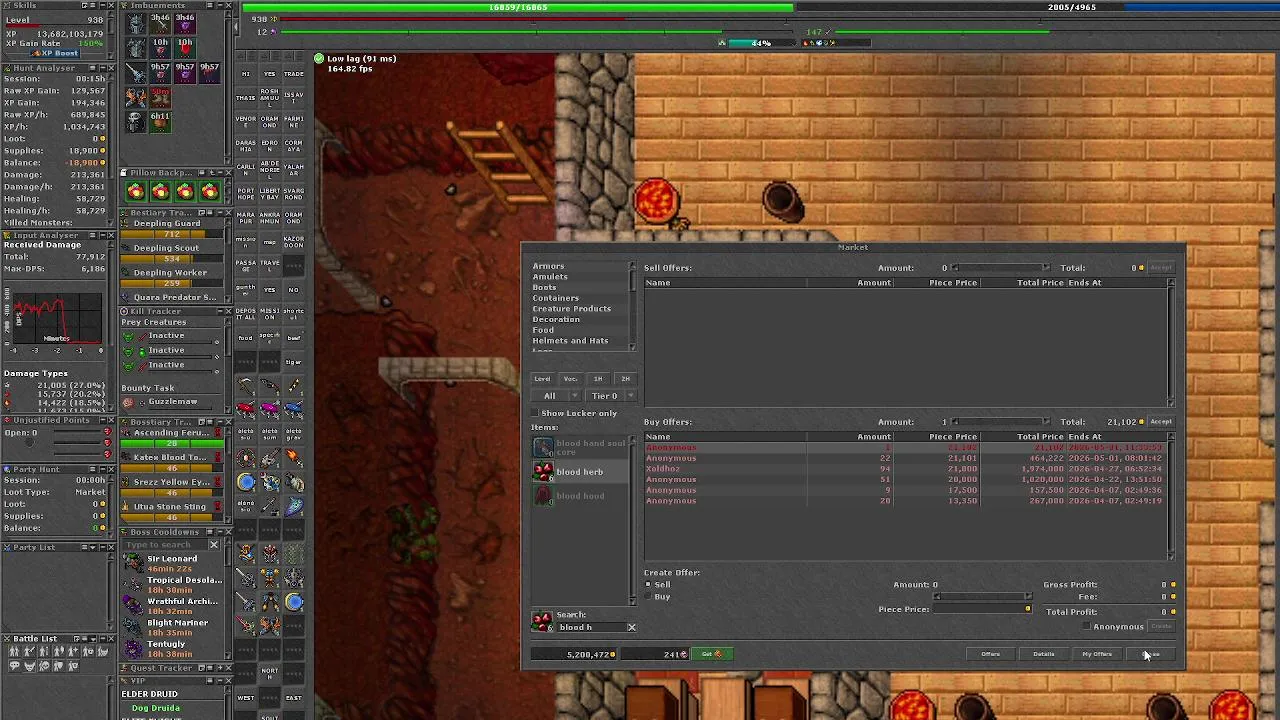The image size is (1280, 720).
Task: Click the Offers button in Market
Action: point(990,654)
